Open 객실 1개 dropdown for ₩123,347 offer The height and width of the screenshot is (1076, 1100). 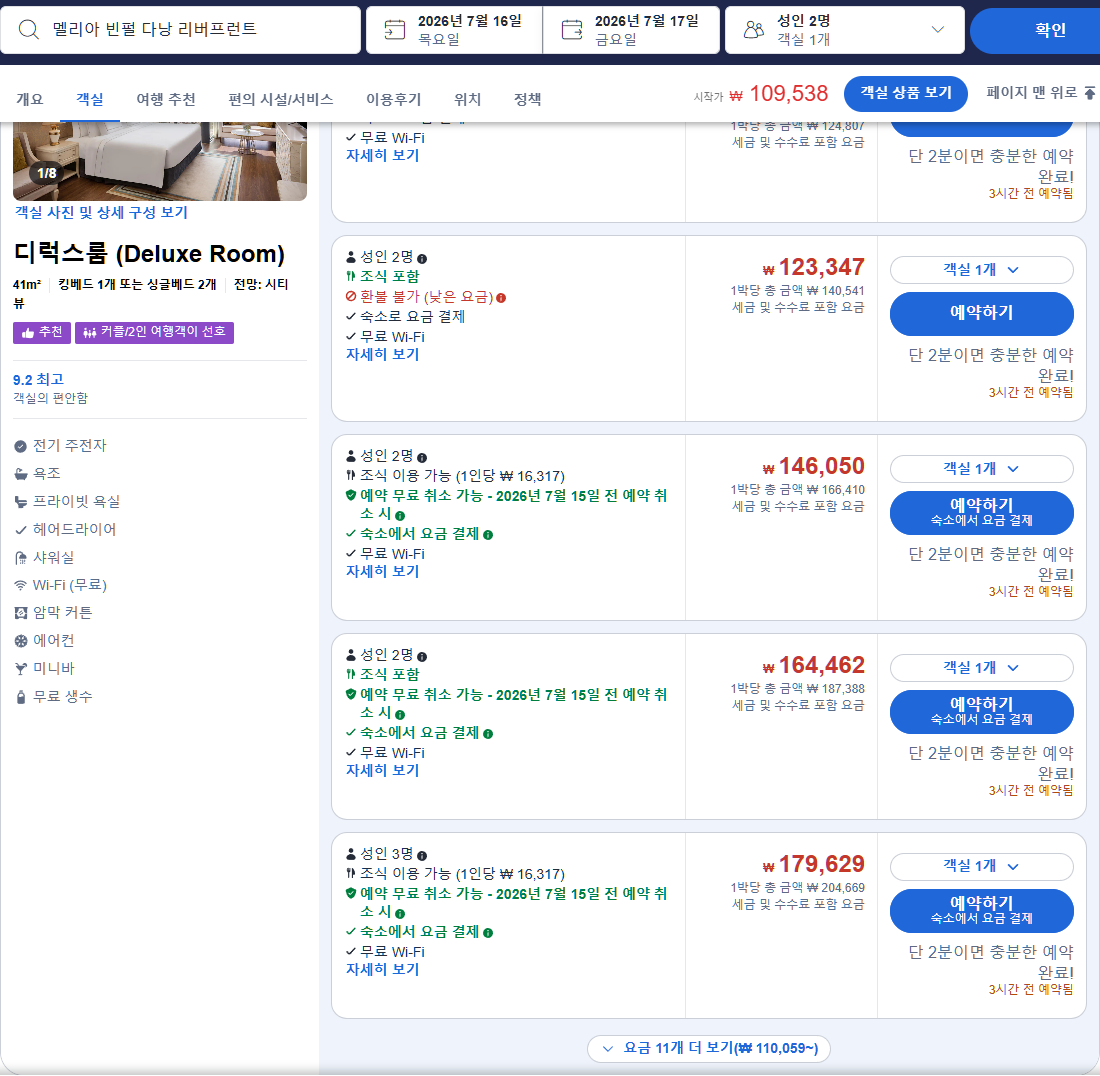pyautogui.click(x=981, y=270)
